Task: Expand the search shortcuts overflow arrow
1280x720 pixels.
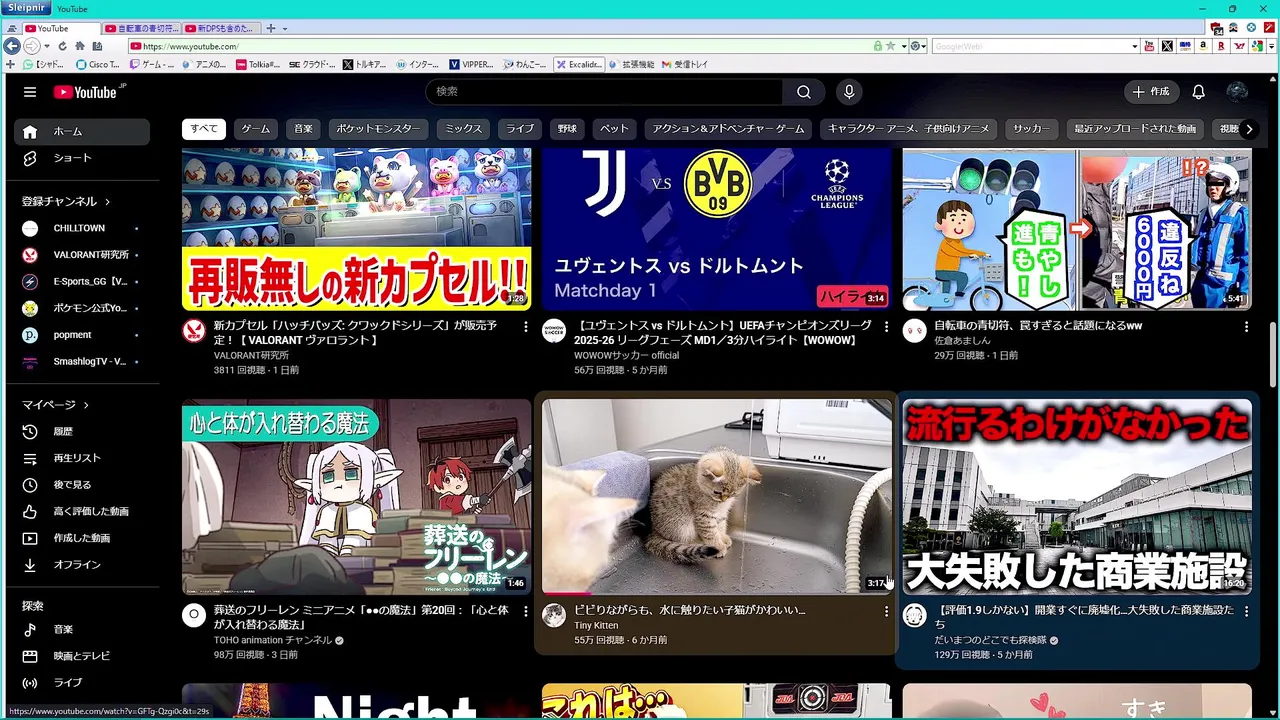Action: click(1270, 46)
